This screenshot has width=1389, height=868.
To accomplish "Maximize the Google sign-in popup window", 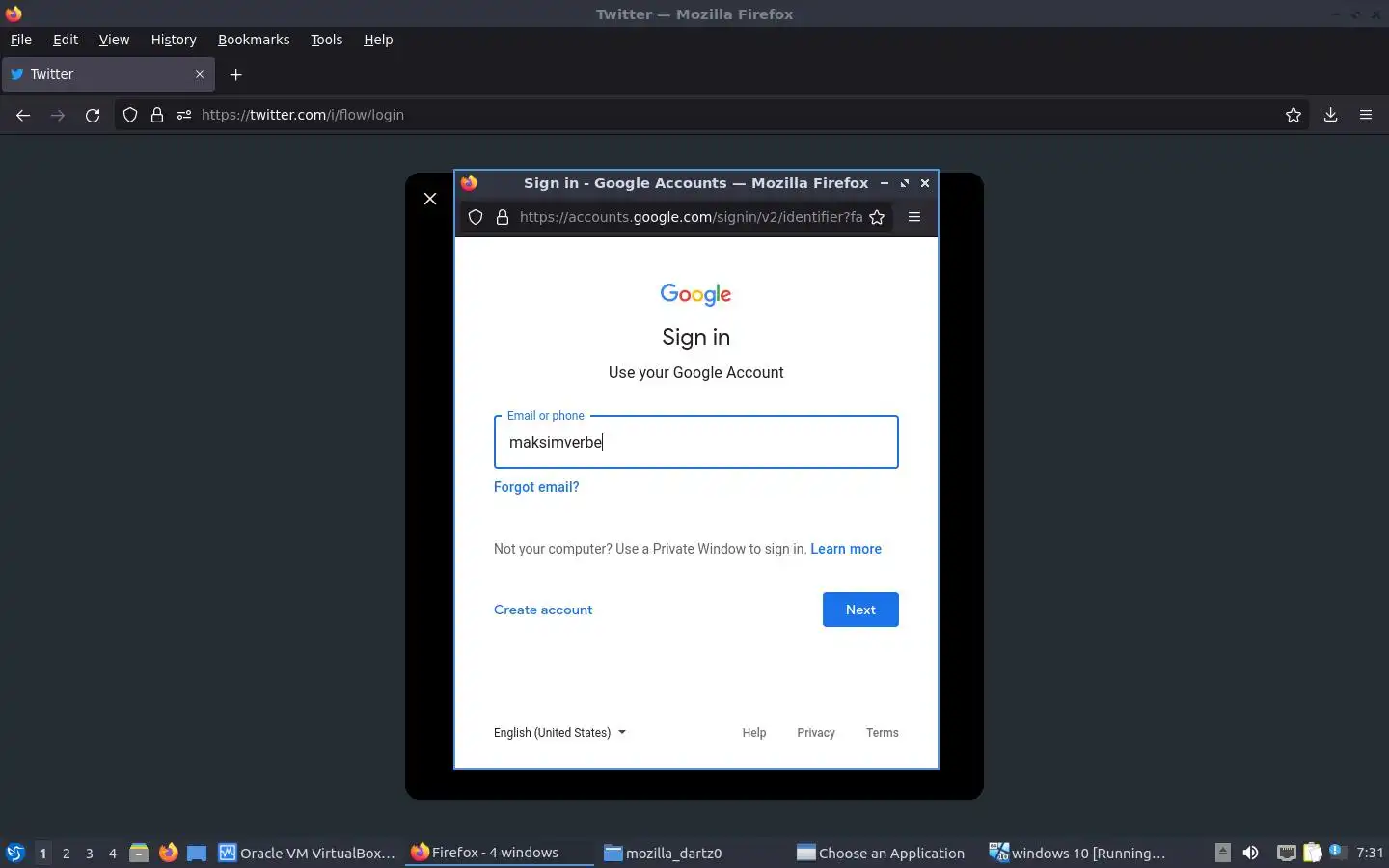I will (x=905, y=183).
